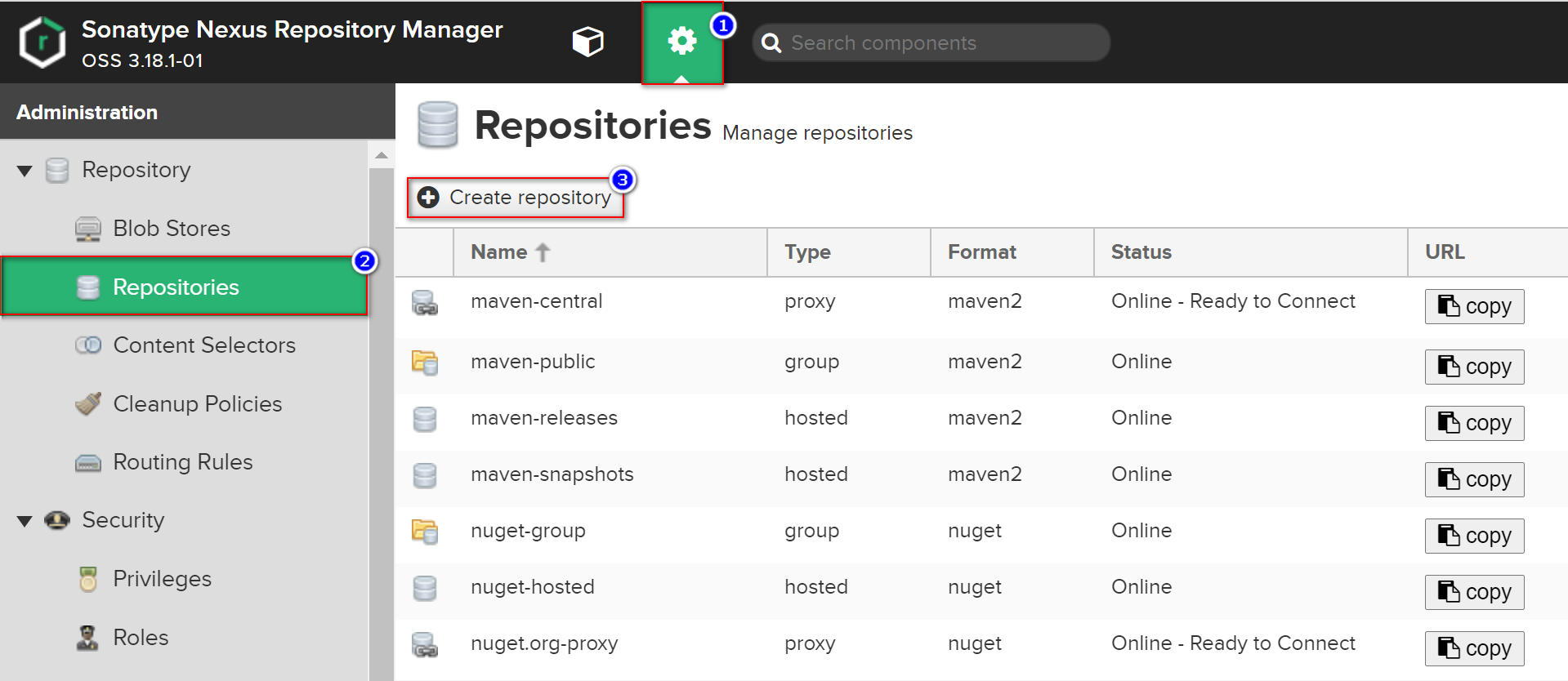
Task: Click the Privileges medal icon
Action: click(88, 579)
